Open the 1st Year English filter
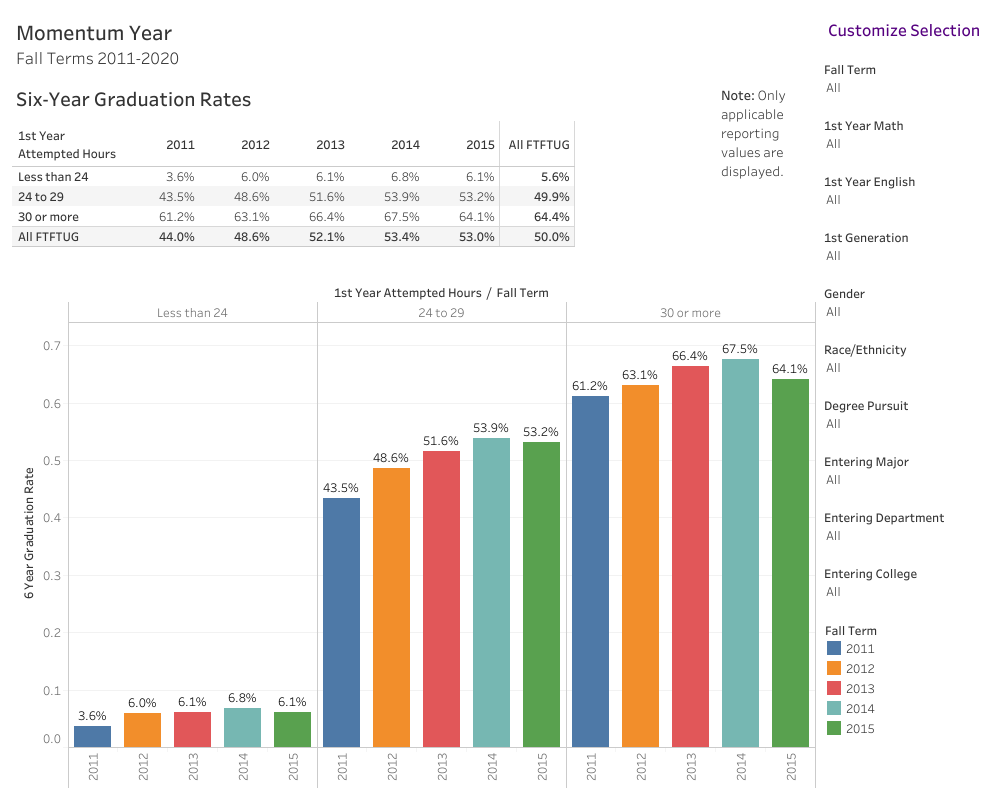This screenshot has height=799, width=999. [x=900, y=200]
